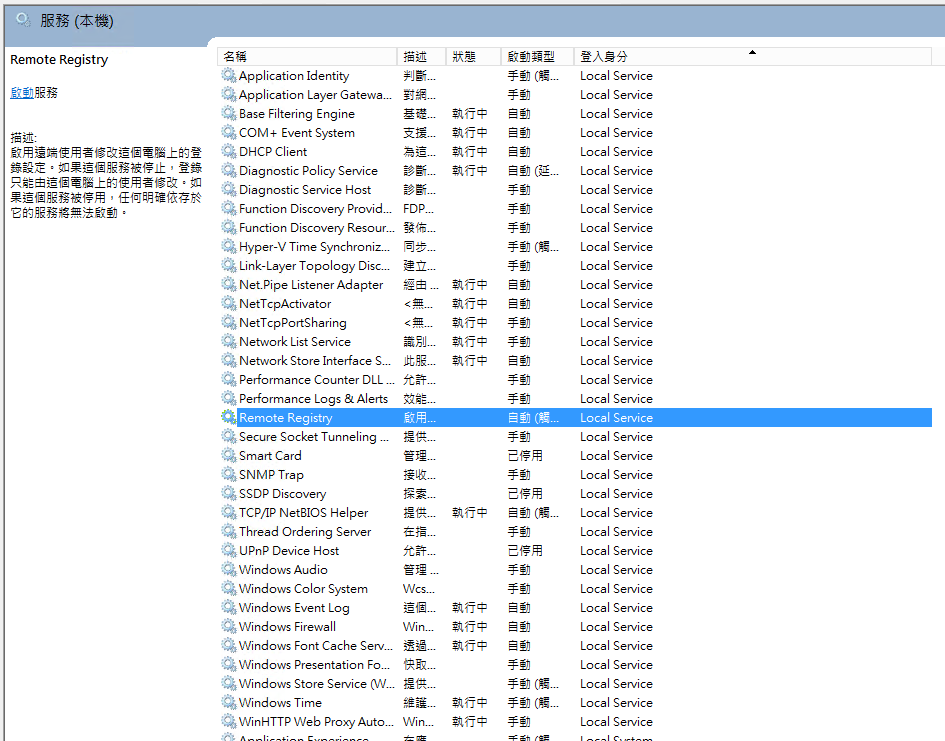Click the gear icon beside Net.Pipe Listener Adapter
The height and width of the screenshot is (741, 945).
(228, 284)
